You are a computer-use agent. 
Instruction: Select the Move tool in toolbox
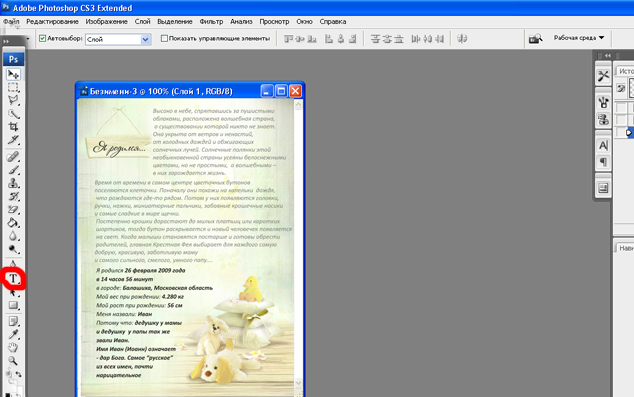coord(13,74)
